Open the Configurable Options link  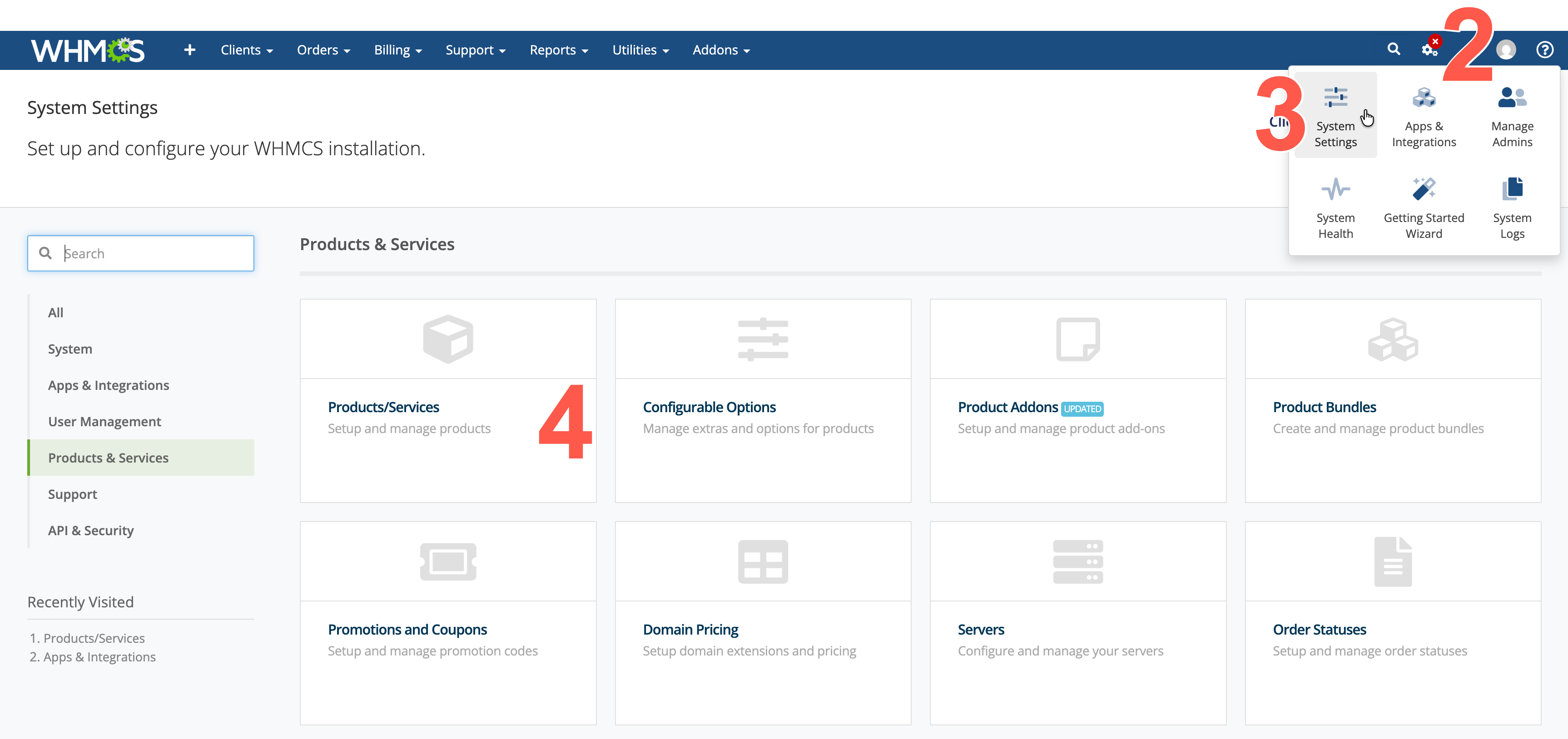709,407
